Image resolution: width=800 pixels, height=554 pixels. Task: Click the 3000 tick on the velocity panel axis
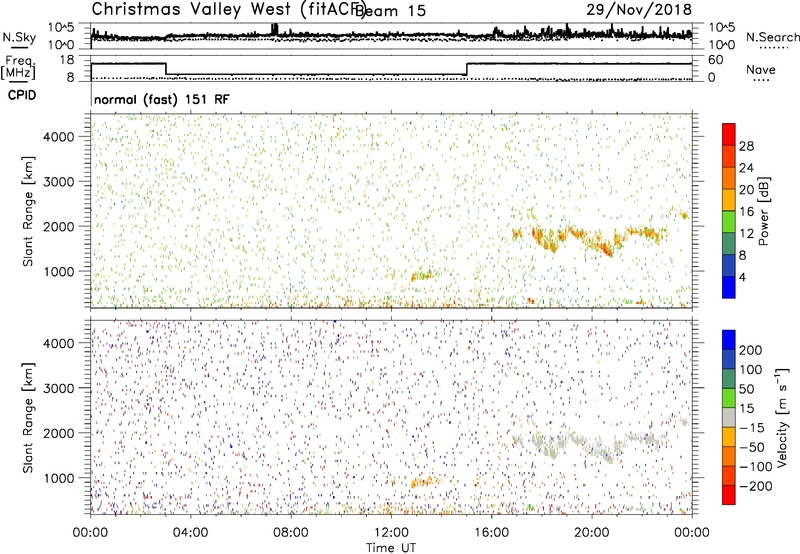(59, 388)
